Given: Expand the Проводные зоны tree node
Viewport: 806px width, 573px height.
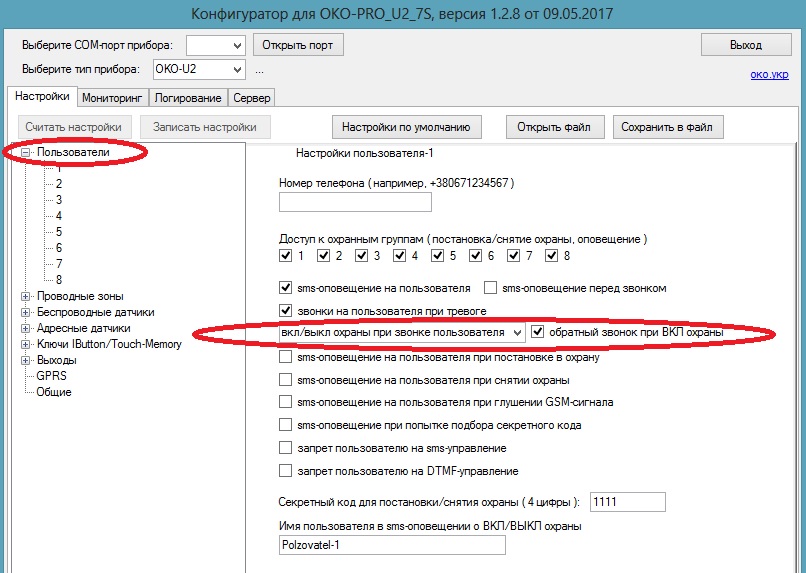Looking at the screenshot, I should 26,296.
